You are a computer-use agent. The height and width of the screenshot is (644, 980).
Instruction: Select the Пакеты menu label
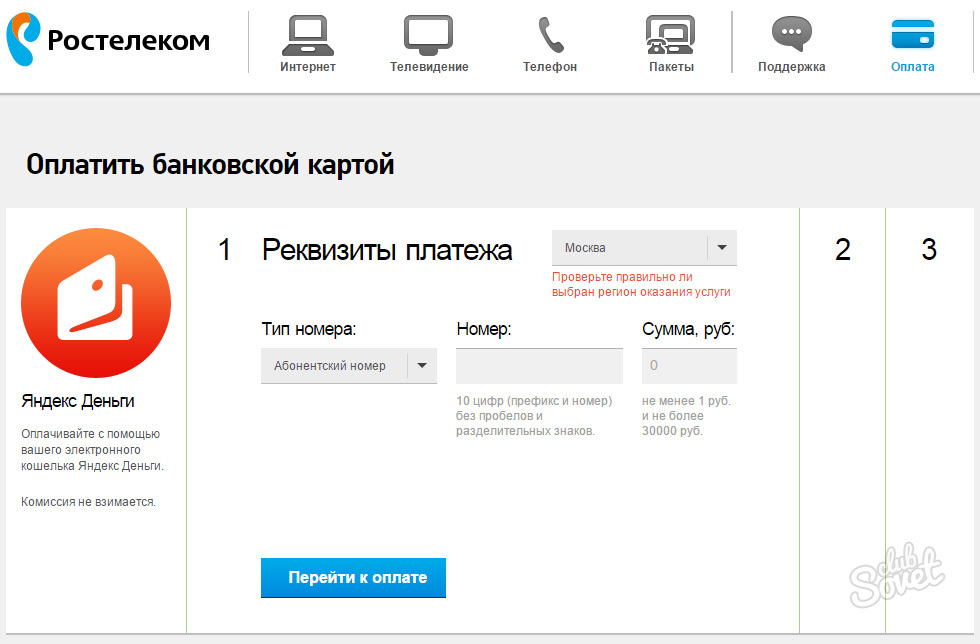[x=671, y=67]
